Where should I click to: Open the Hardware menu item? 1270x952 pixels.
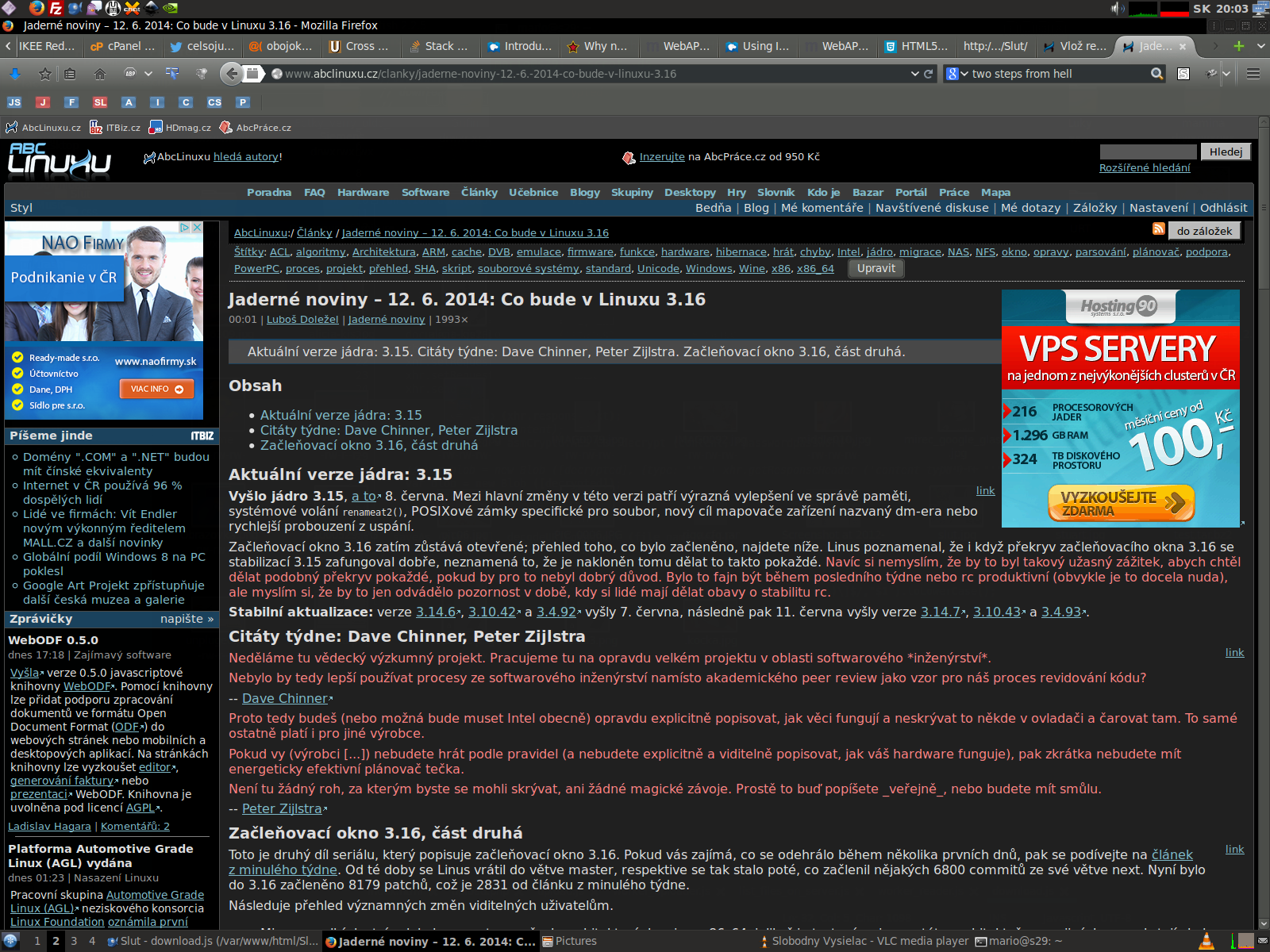click(363, 192)
